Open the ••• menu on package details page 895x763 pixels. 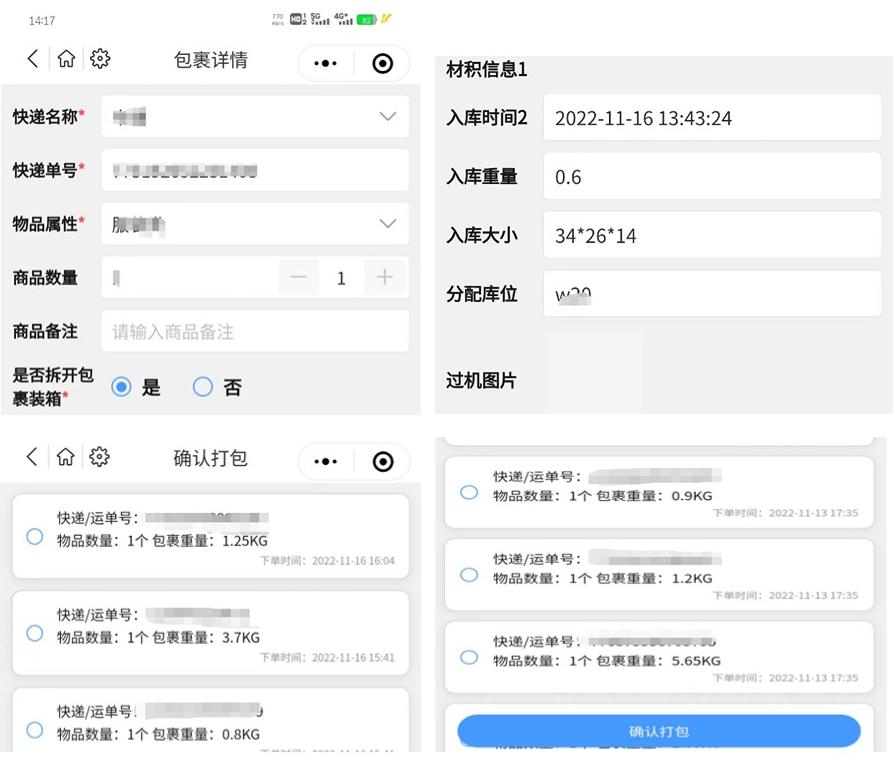324,63
